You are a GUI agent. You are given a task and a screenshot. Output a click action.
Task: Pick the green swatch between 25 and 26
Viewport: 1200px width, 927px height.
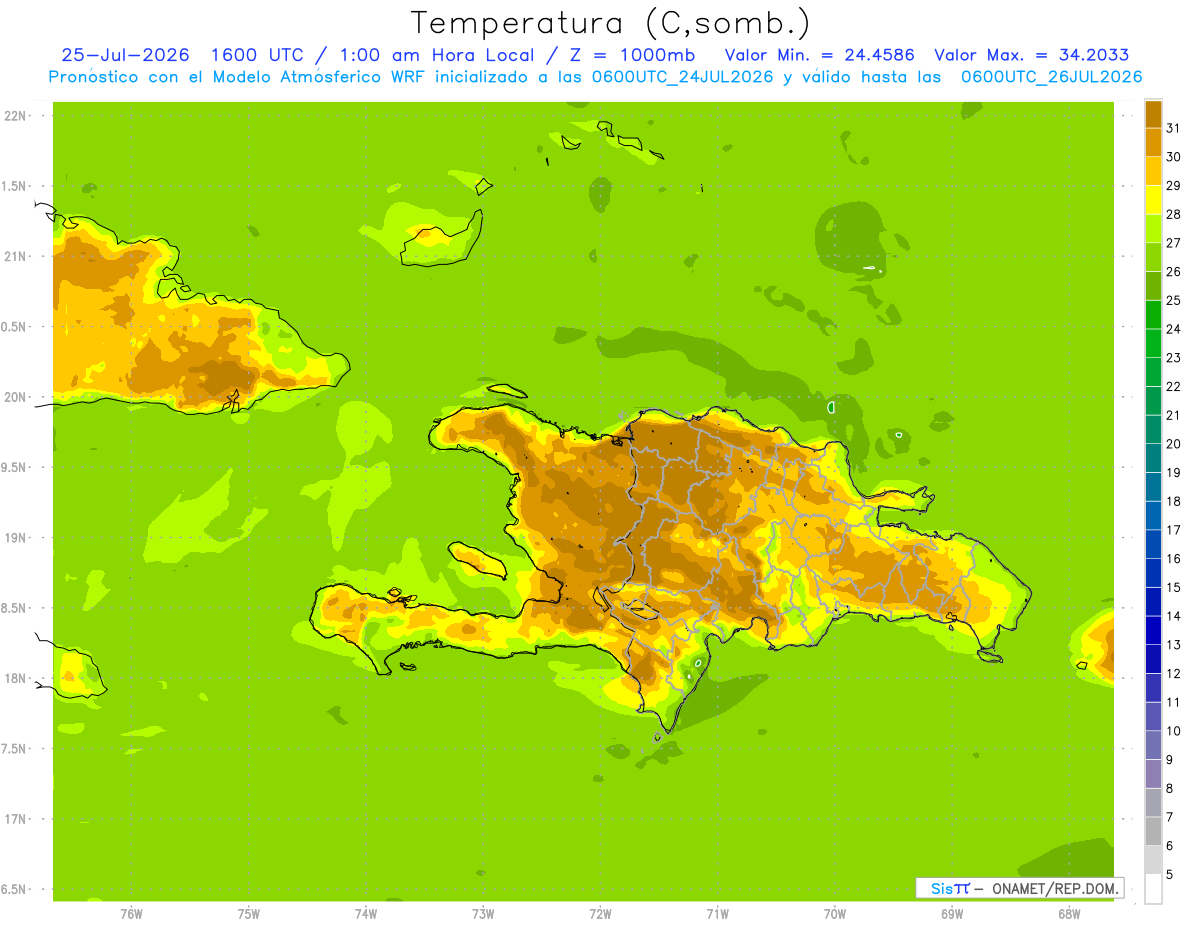(x=1153, y=286)
